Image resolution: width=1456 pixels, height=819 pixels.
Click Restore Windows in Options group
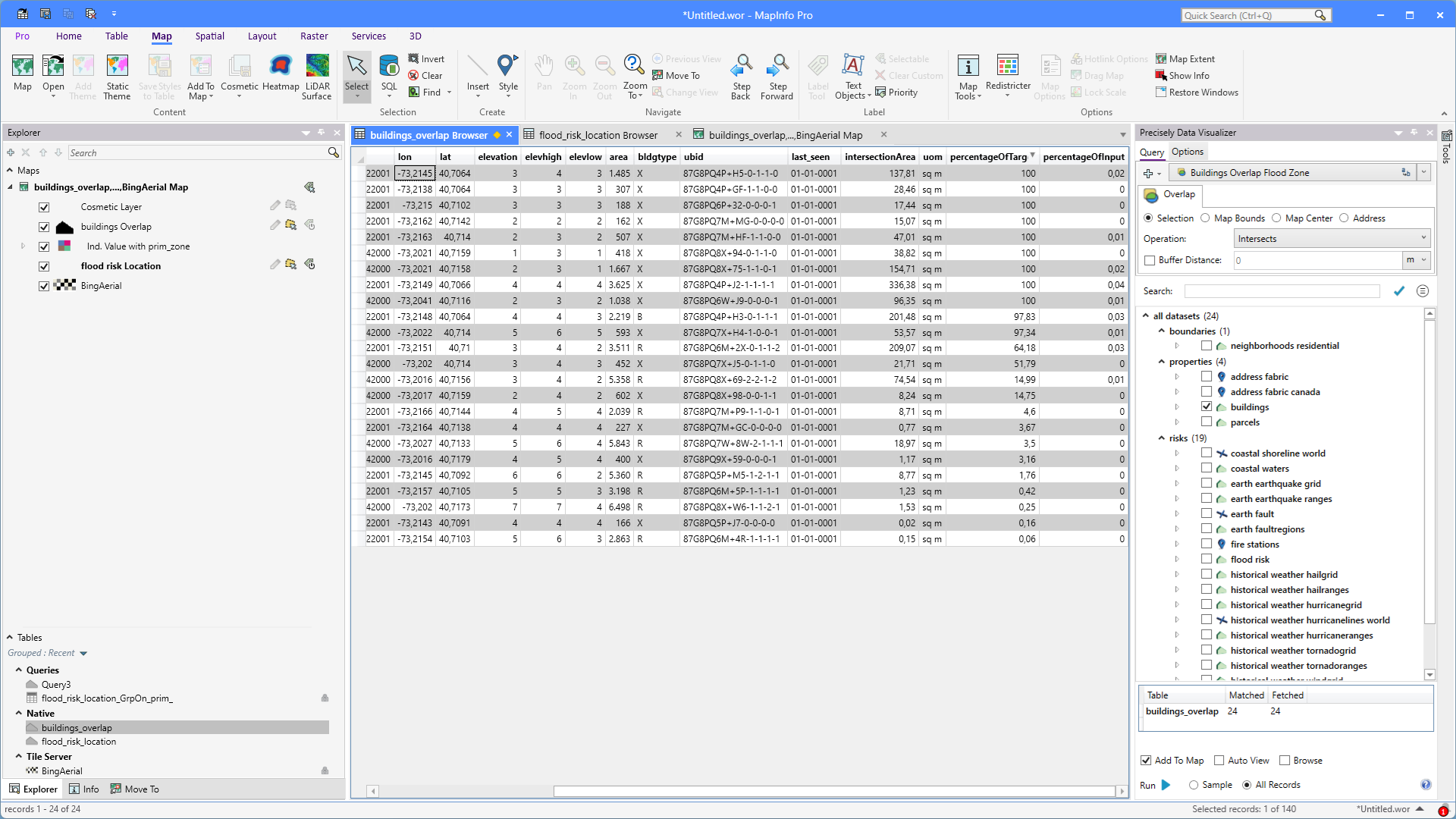pos(1203,93)
